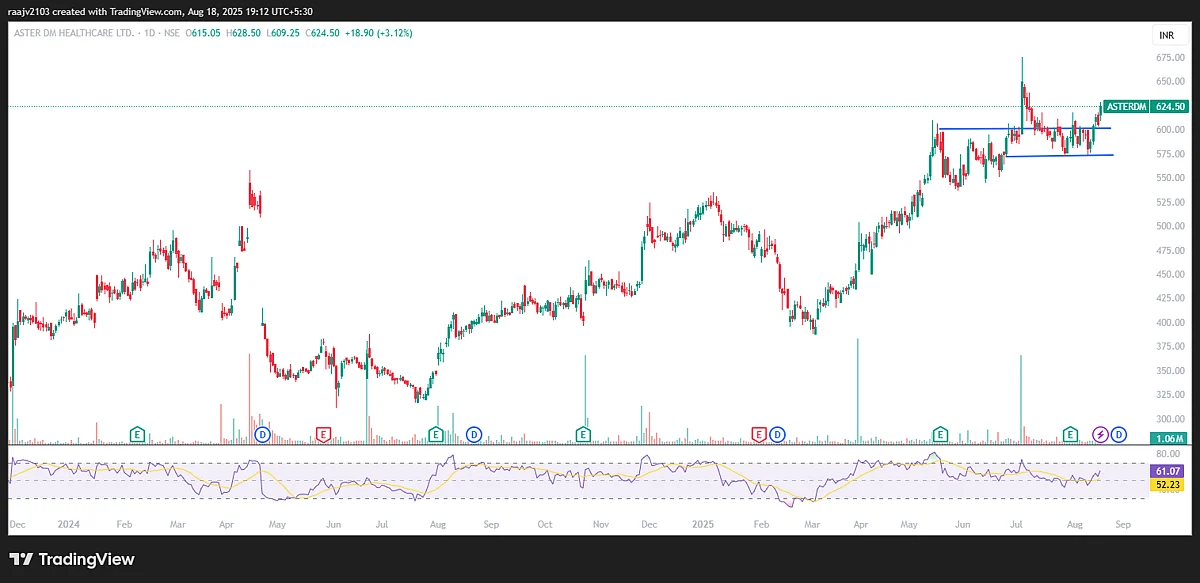Click the 80.00 RSI axis label

tap(1169, 455)
